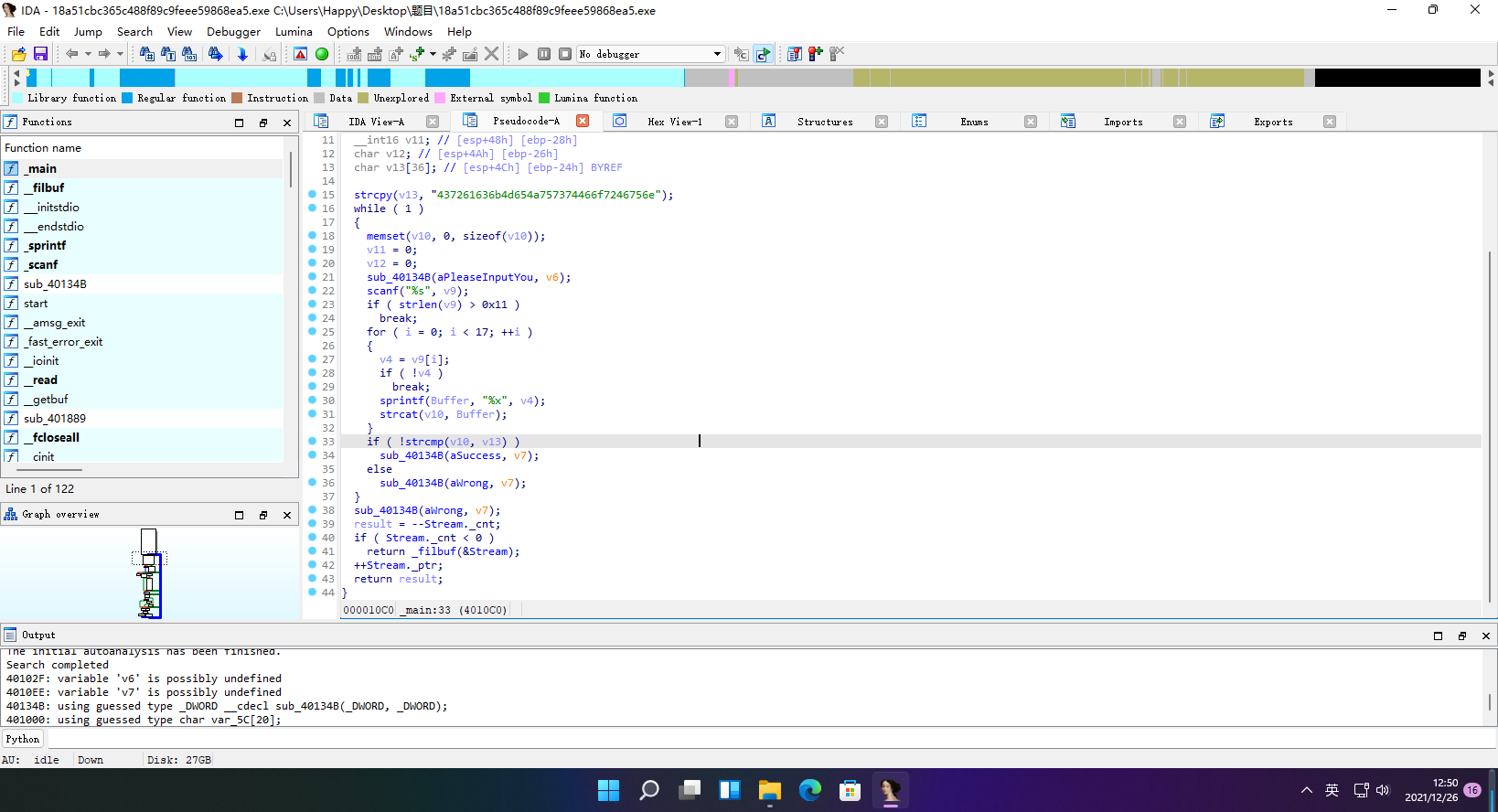The width and height of the screenshot is (1498, 812).
Task: Switch to the Imports tab
Action: click(1123, 122)
